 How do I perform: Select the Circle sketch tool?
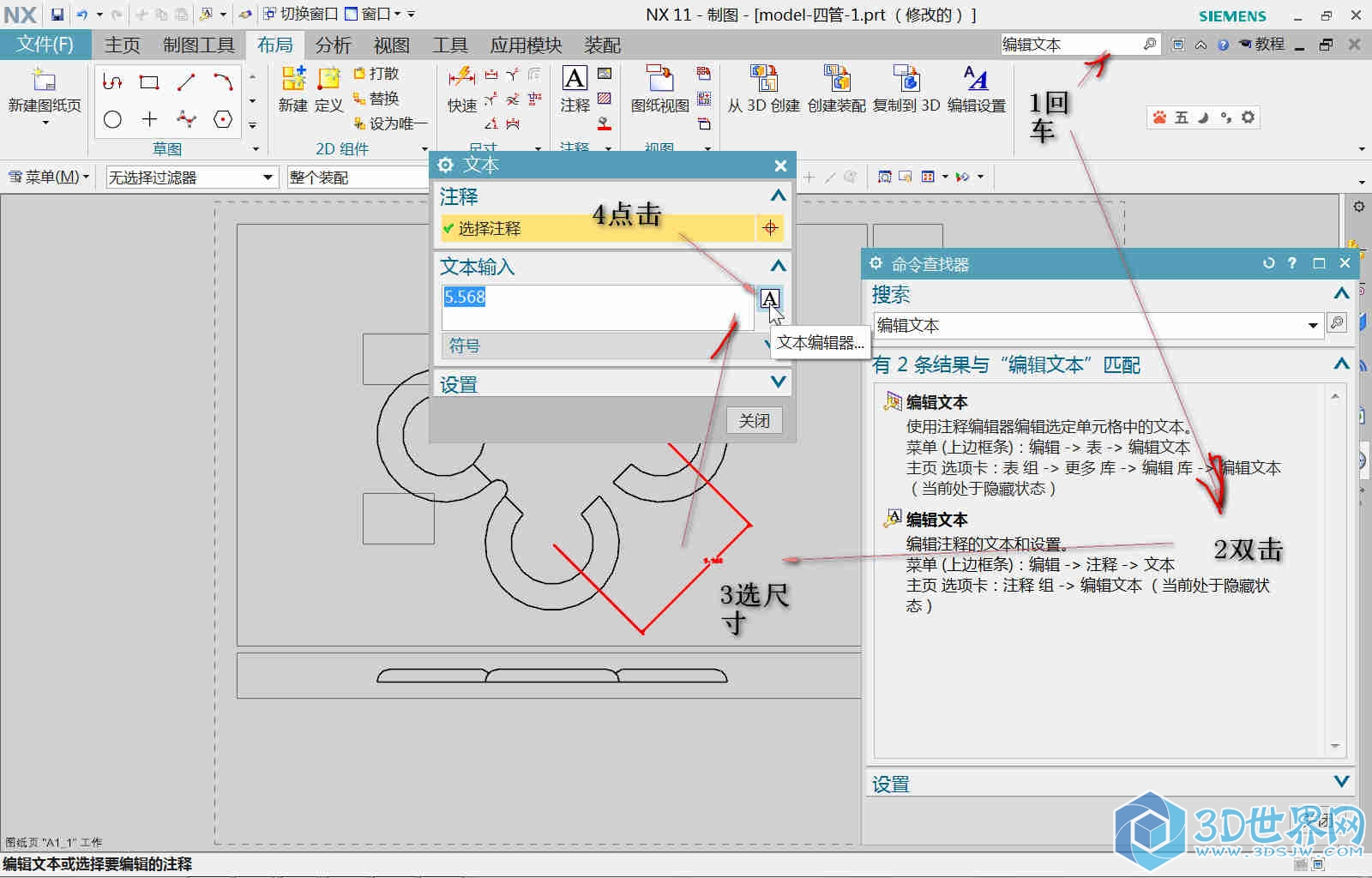(x=112, y=119)
